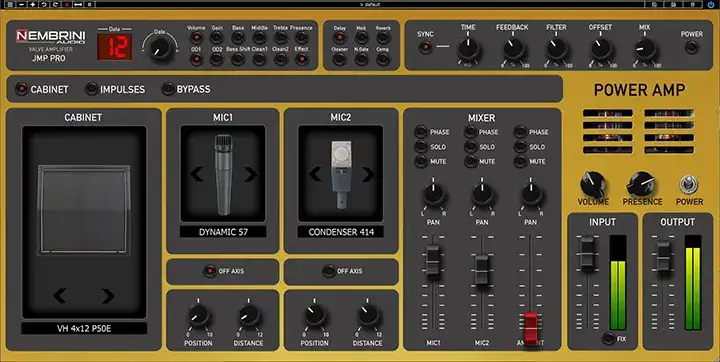Enable the input FIX button
This screenshot has width=720, height=362.
click(x=609, y=339)
